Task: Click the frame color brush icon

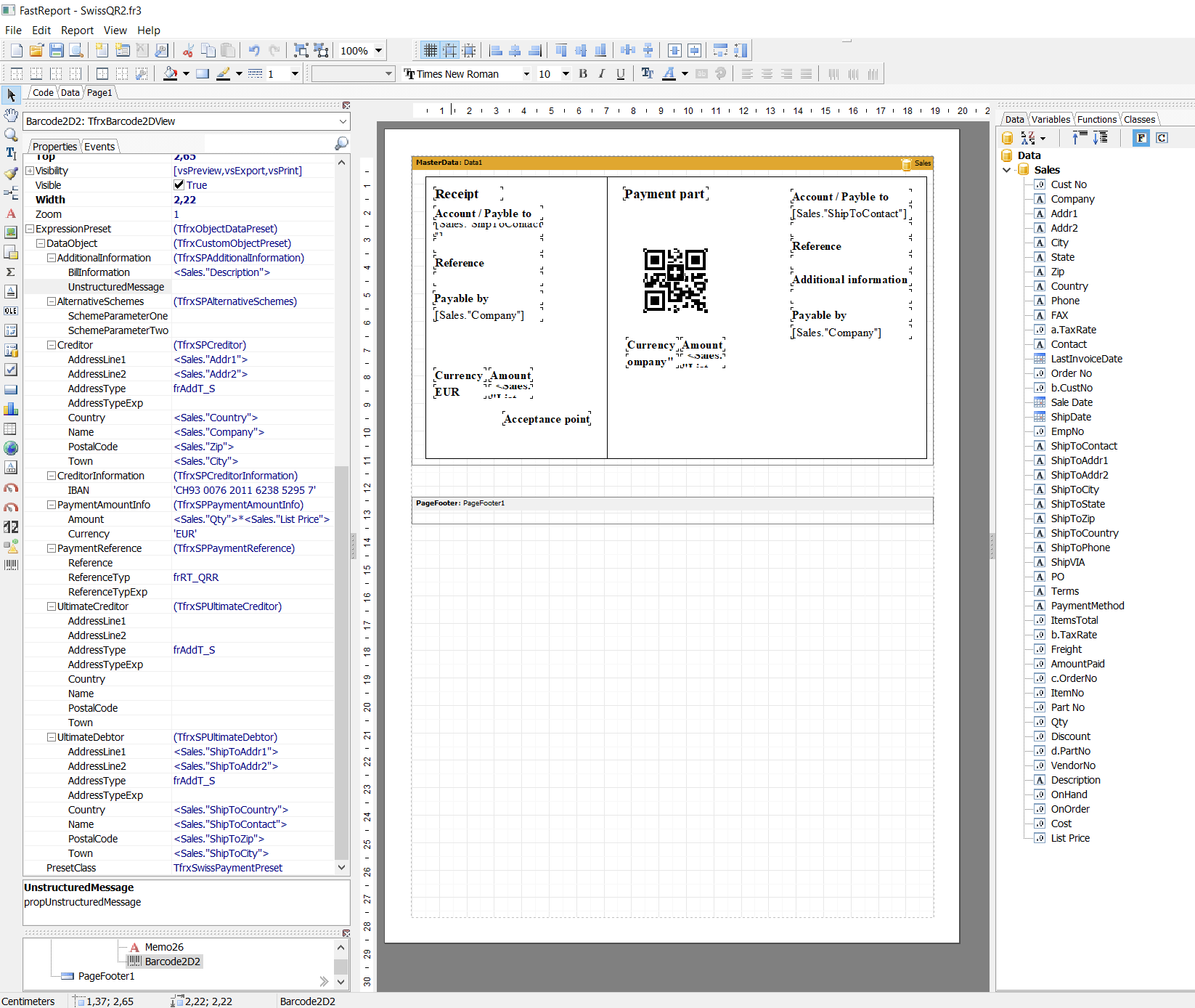Action: point(224,73)
